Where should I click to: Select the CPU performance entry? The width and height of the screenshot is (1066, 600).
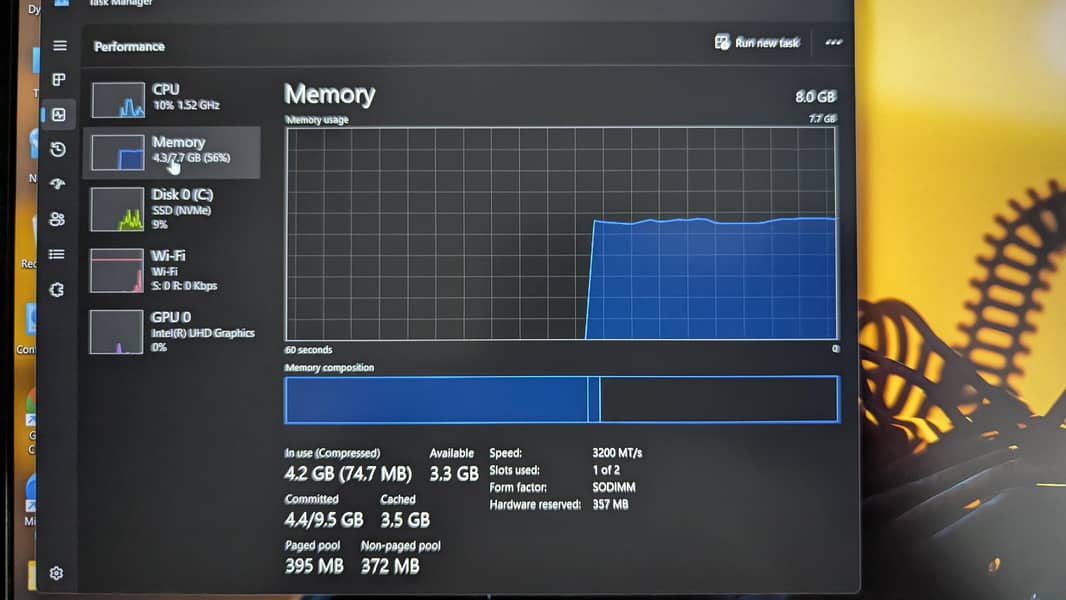pos(172,99)
